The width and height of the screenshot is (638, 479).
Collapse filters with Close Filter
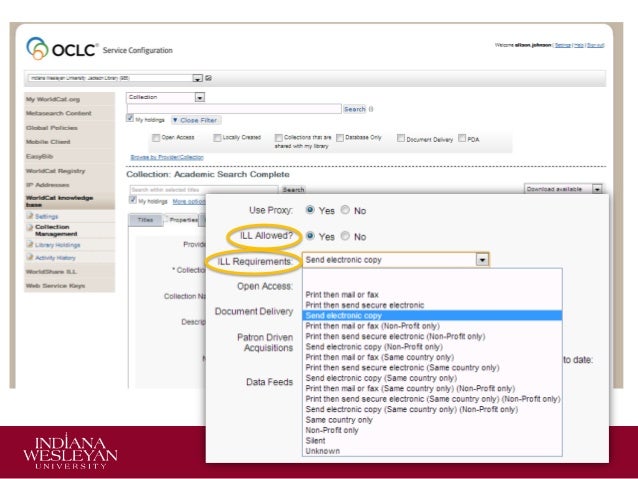(x=196, y=120)
